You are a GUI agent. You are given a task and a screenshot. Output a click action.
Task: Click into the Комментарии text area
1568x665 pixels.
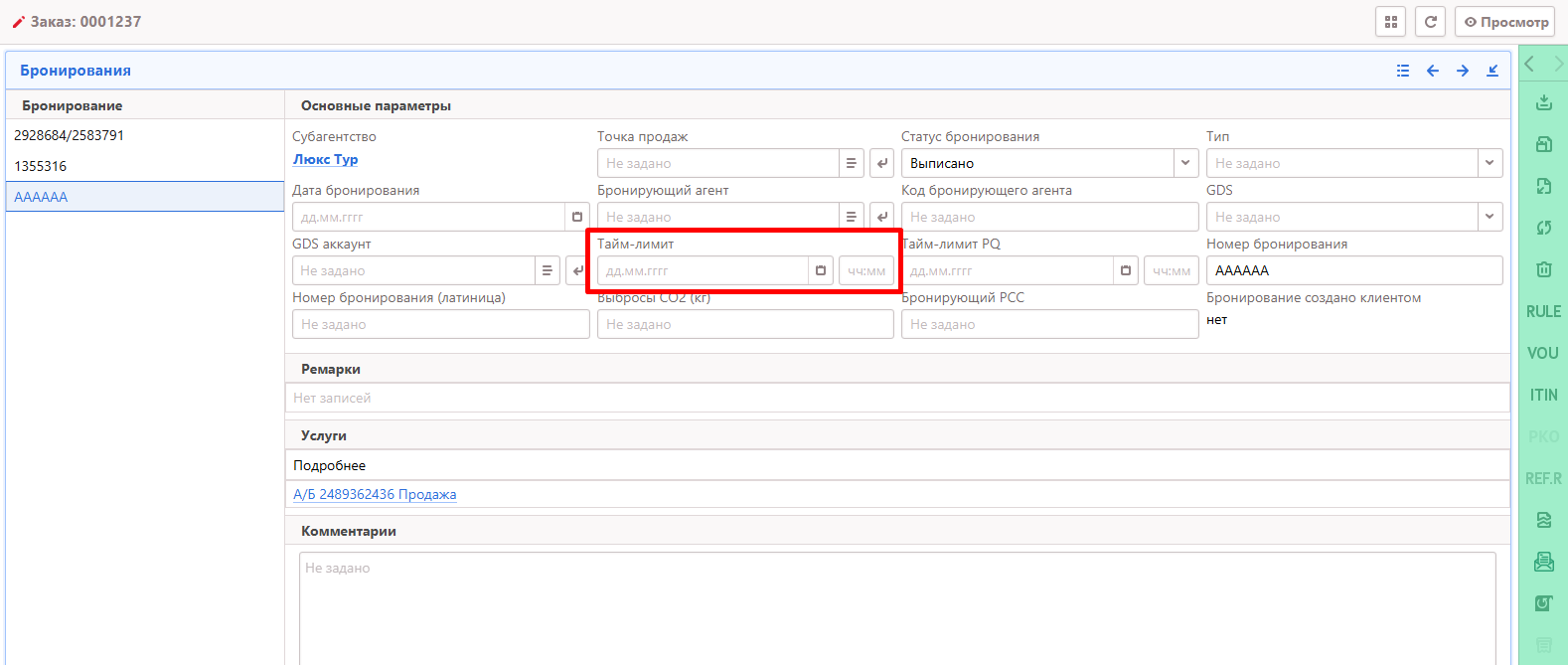[896, 606]
